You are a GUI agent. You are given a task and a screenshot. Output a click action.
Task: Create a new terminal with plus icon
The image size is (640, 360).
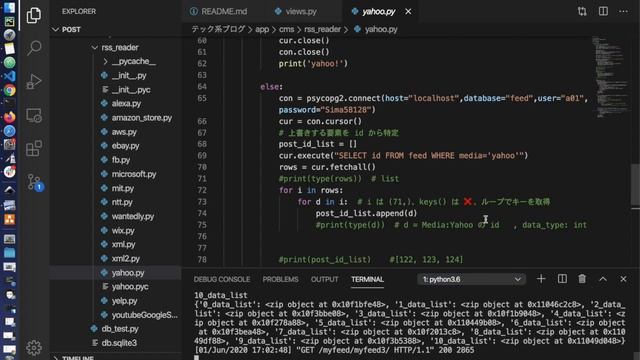[541, 279]
